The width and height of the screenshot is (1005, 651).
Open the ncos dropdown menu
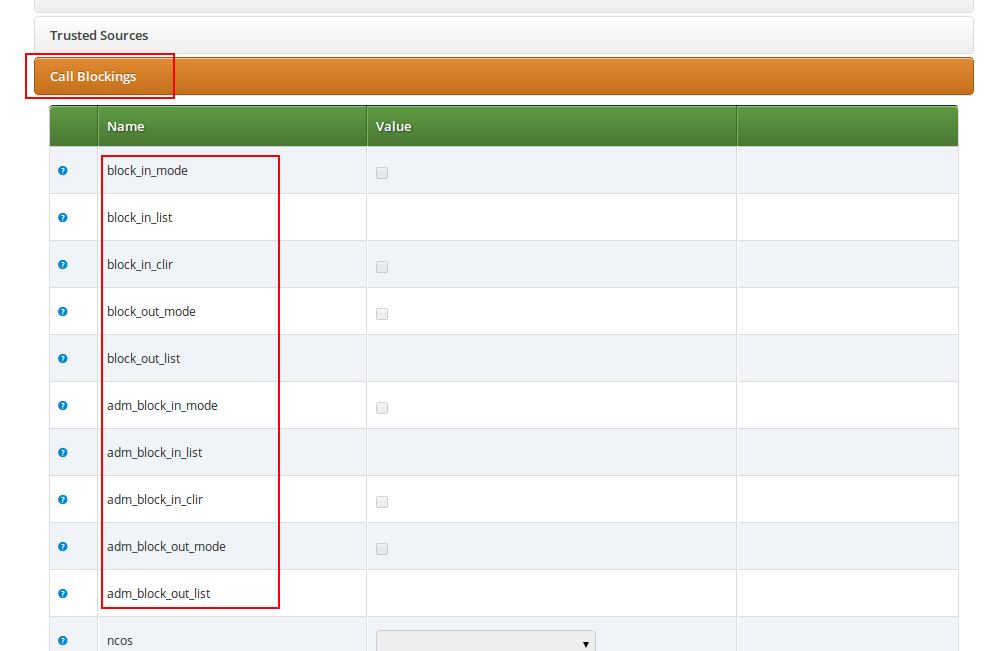485,640
